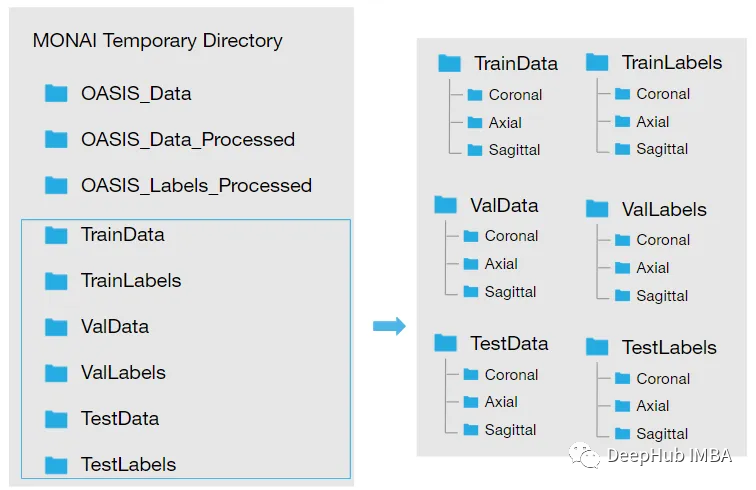Click the Sagittal folder icon under TestLabels
756x490 pixels.
(623, 434)
